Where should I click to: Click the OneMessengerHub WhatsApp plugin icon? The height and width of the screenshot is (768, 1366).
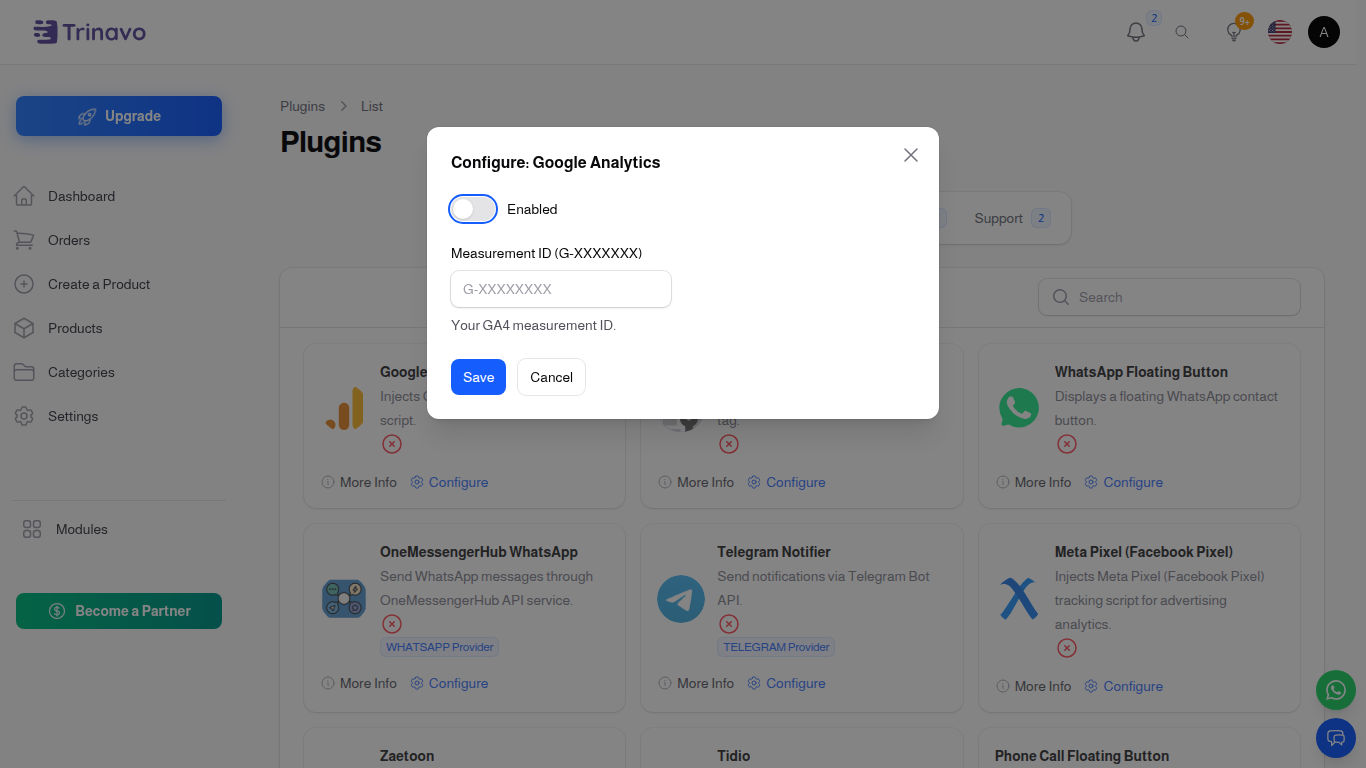point(344,599)
